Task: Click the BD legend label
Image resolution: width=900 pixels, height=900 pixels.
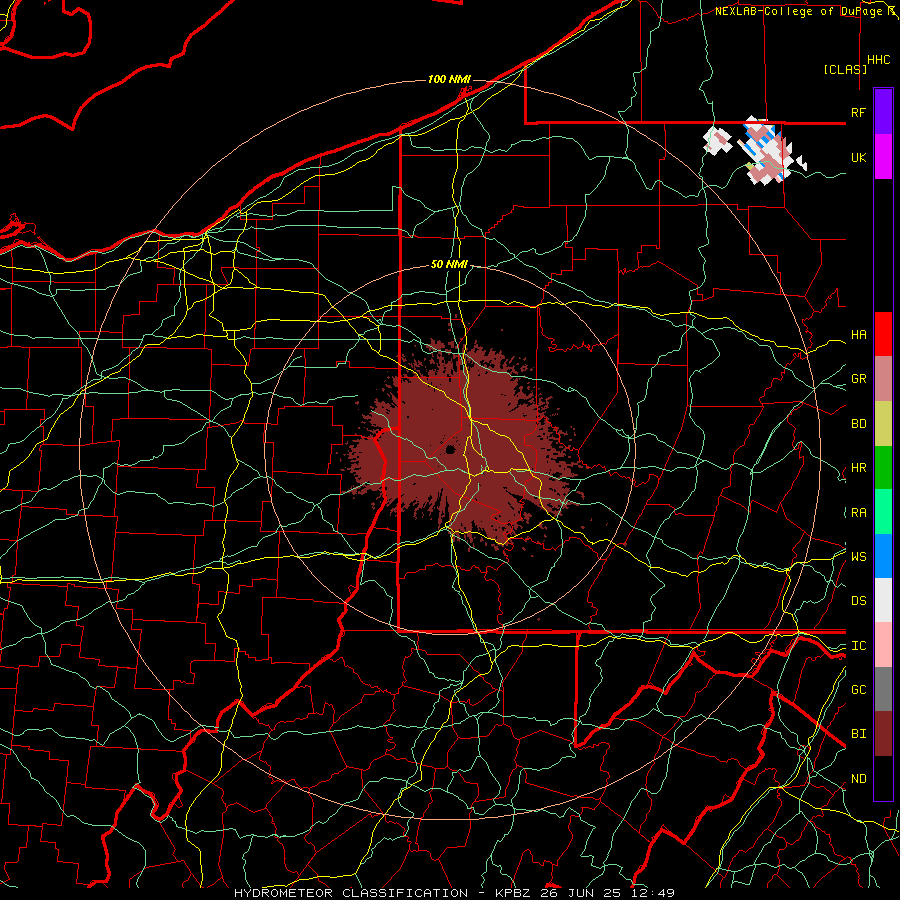Action: tap(858, 424)
